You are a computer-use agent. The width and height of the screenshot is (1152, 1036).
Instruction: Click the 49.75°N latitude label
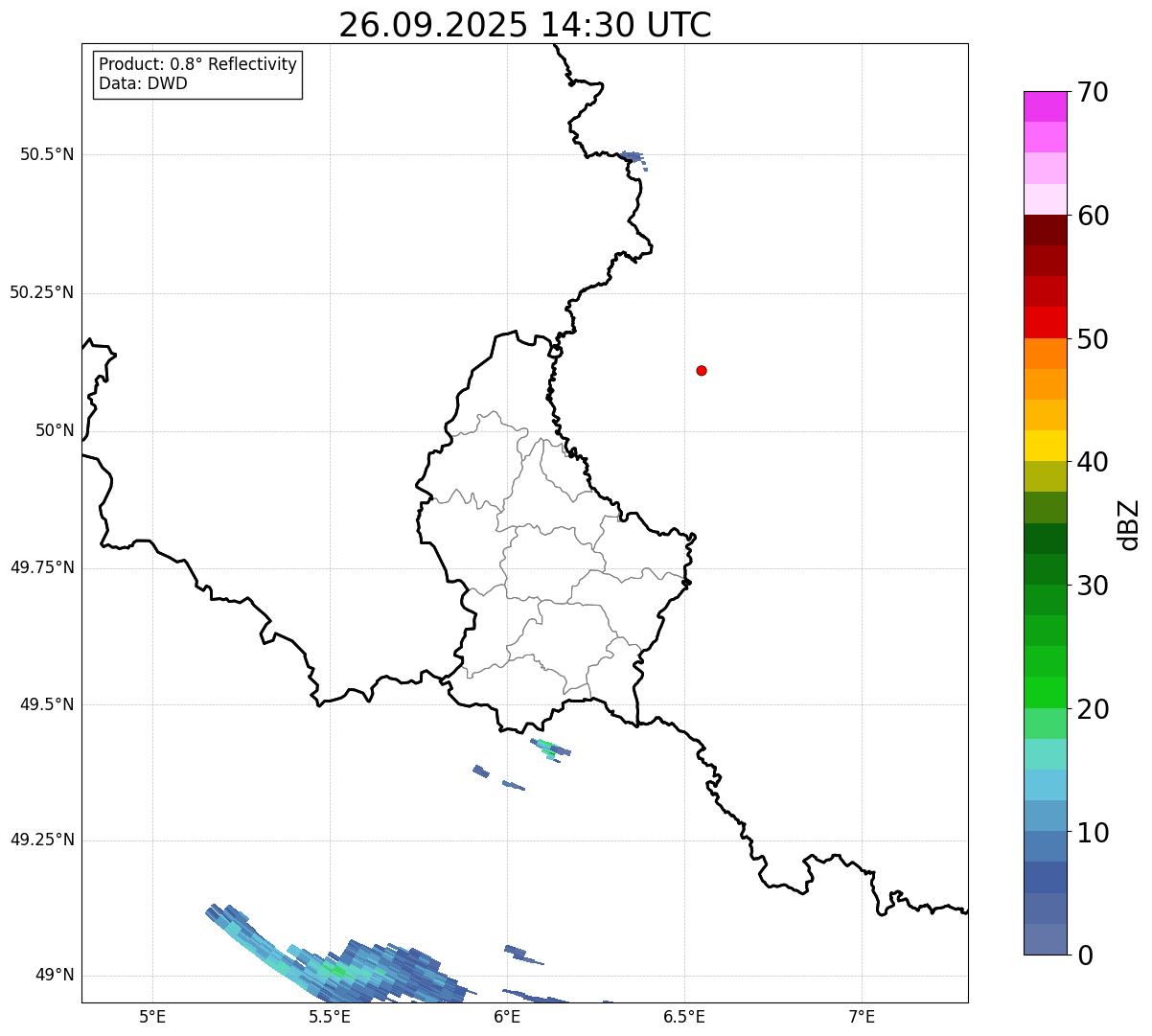pyautogui.click(x=42, y=567)
